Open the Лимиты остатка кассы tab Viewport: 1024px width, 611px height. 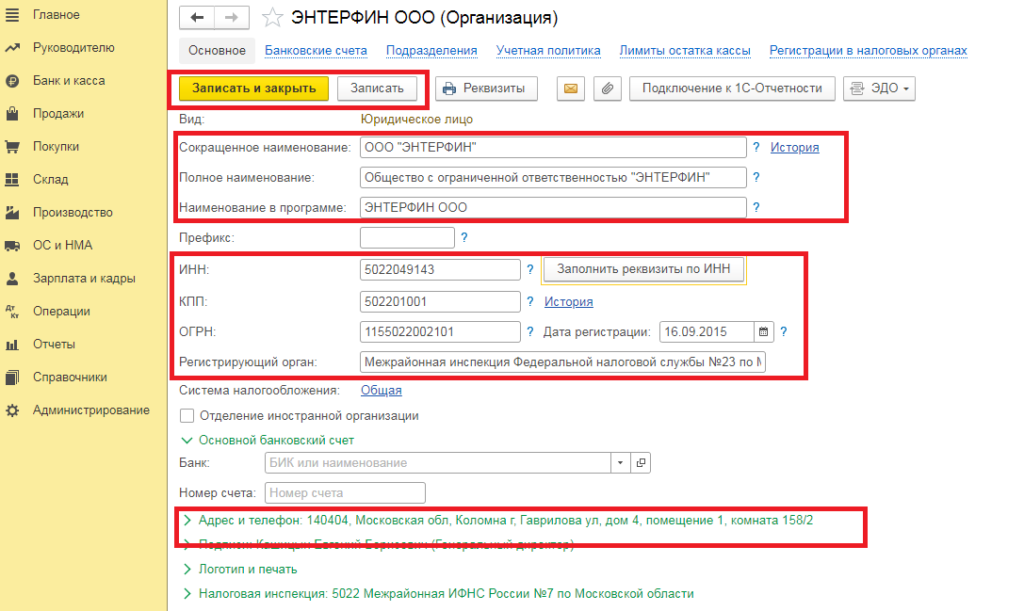[685, 50]
